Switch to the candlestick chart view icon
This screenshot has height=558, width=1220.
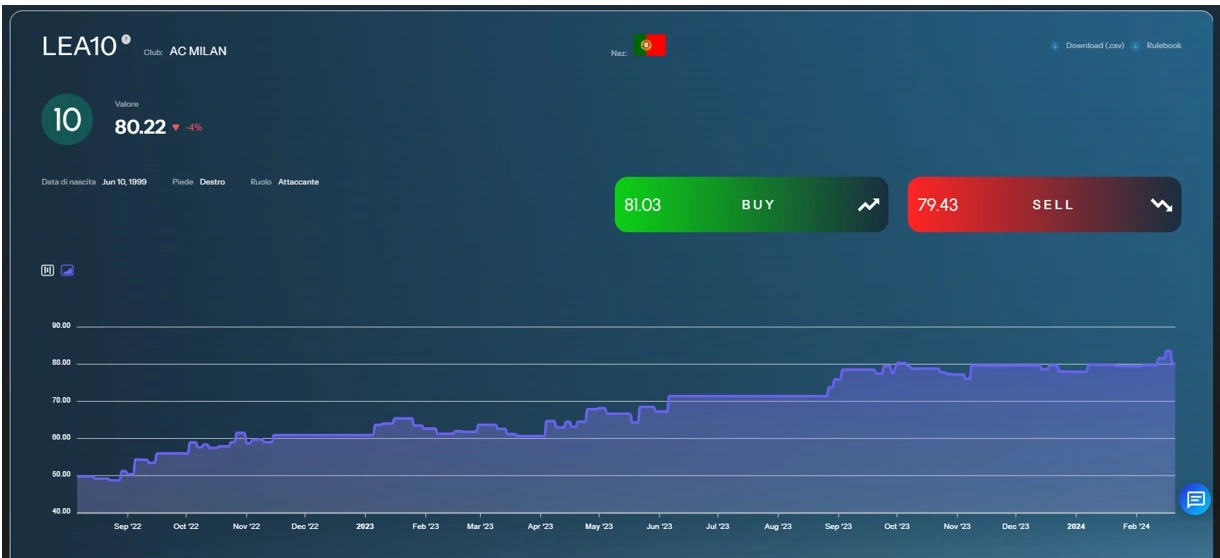(x=47, y=270)
